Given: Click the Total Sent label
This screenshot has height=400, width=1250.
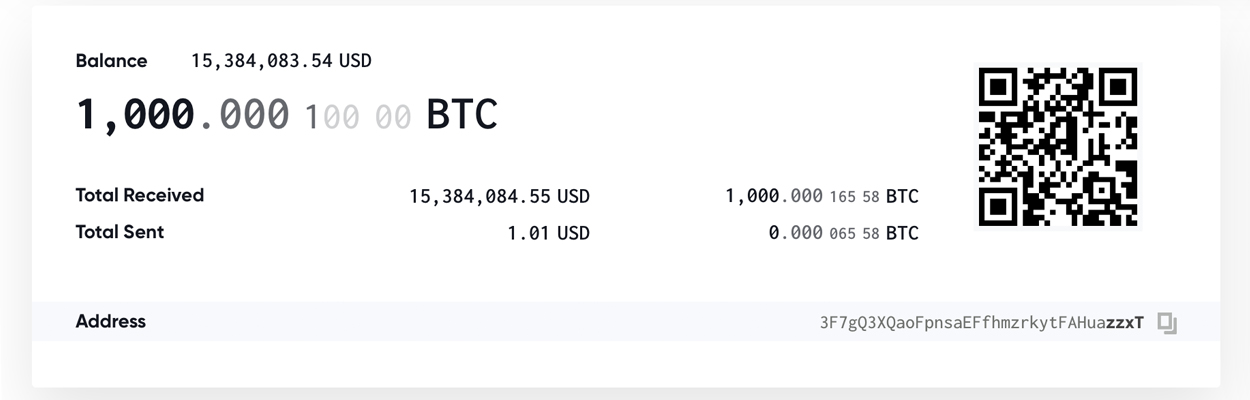Looking at the screenshot, I should coord(120,232).
